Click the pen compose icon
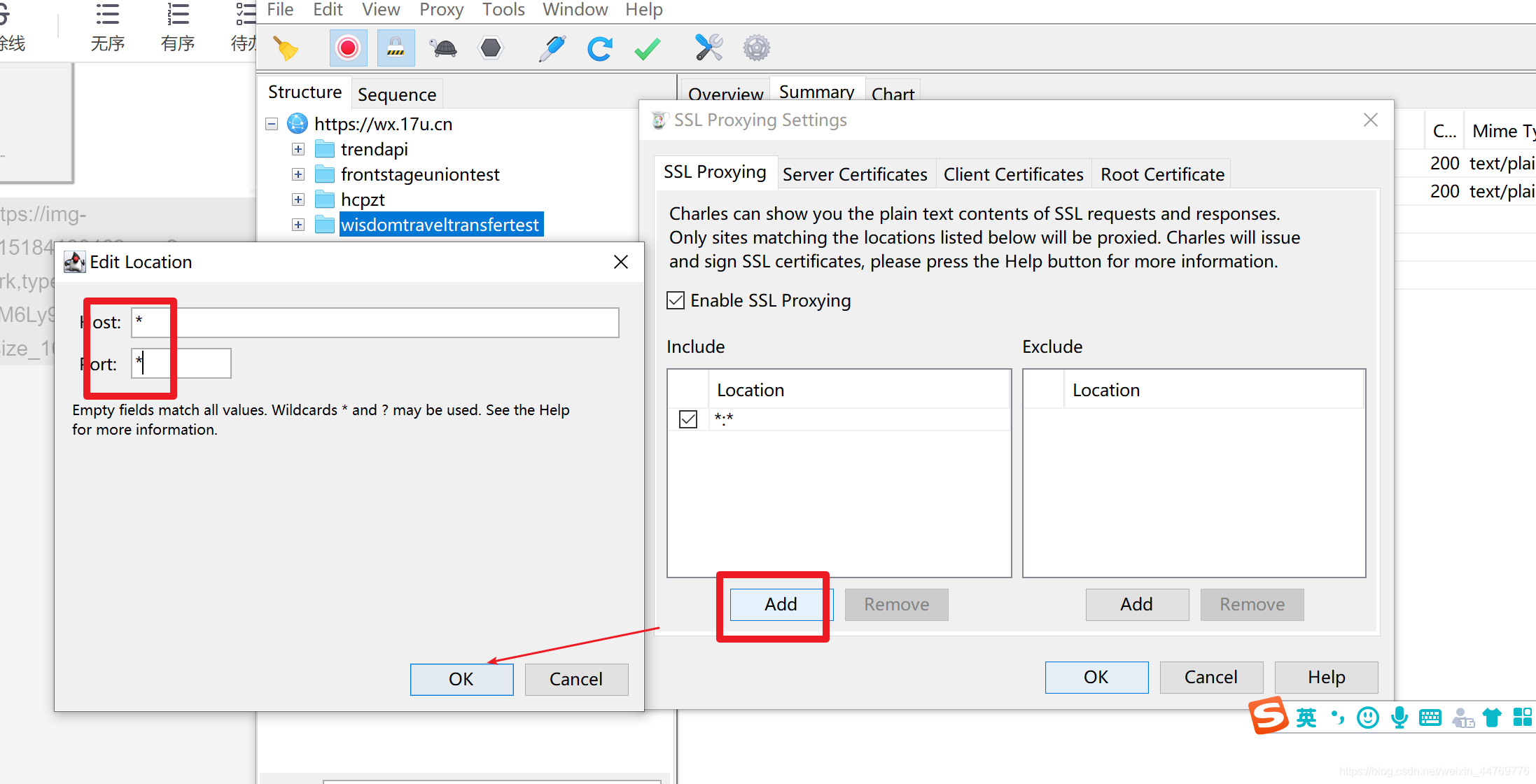This screenshot has width=1536, height=784. [552, 48]
